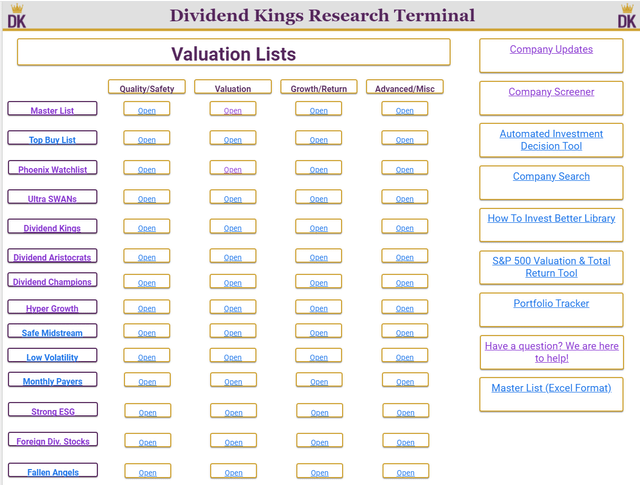
Task: Open Phoenix Watchlist Growth/Return
Action: pos(318,168)
